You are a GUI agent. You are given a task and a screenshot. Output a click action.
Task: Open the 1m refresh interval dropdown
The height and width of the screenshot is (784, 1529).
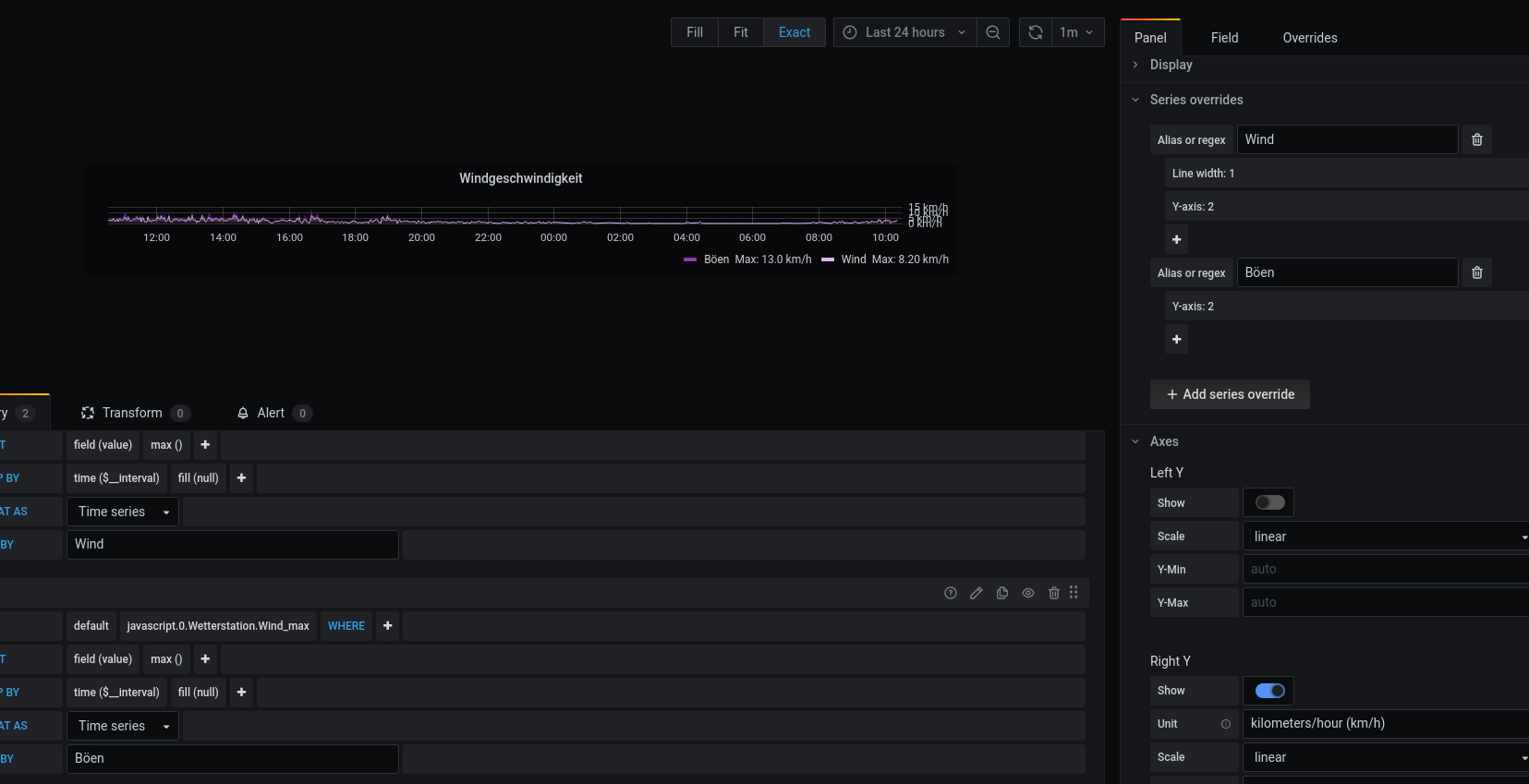tap(1077, 32)
